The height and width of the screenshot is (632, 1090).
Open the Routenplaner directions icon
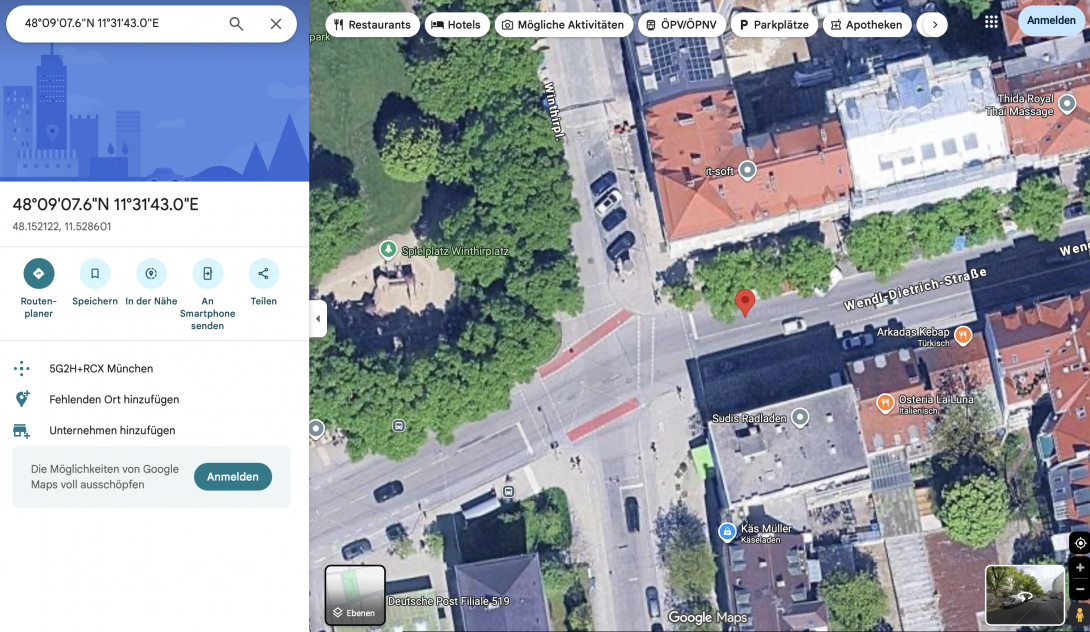pos(39,273)
